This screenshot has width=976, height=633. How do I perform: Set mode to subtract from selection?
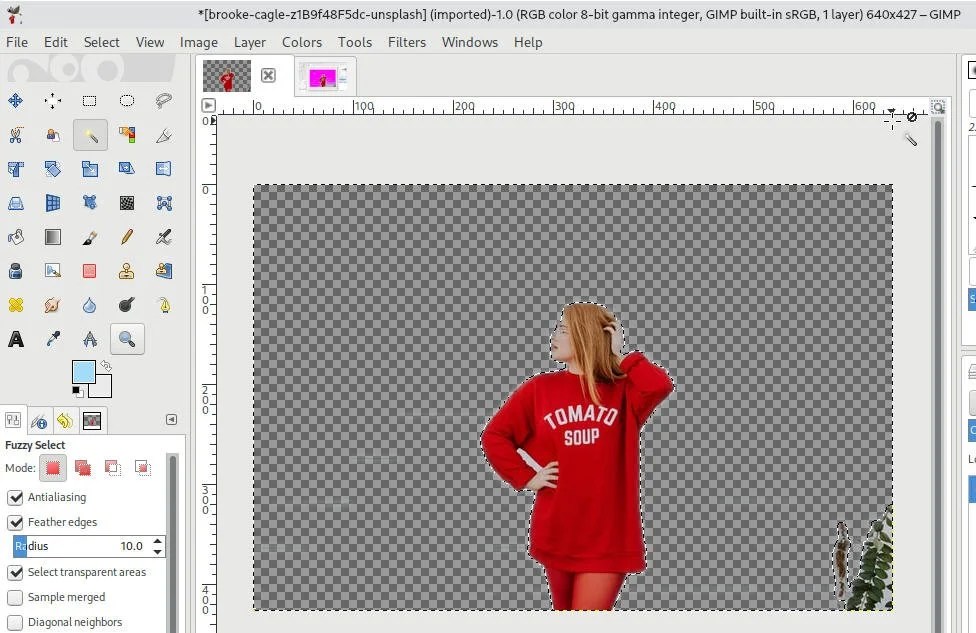[113, 467]
